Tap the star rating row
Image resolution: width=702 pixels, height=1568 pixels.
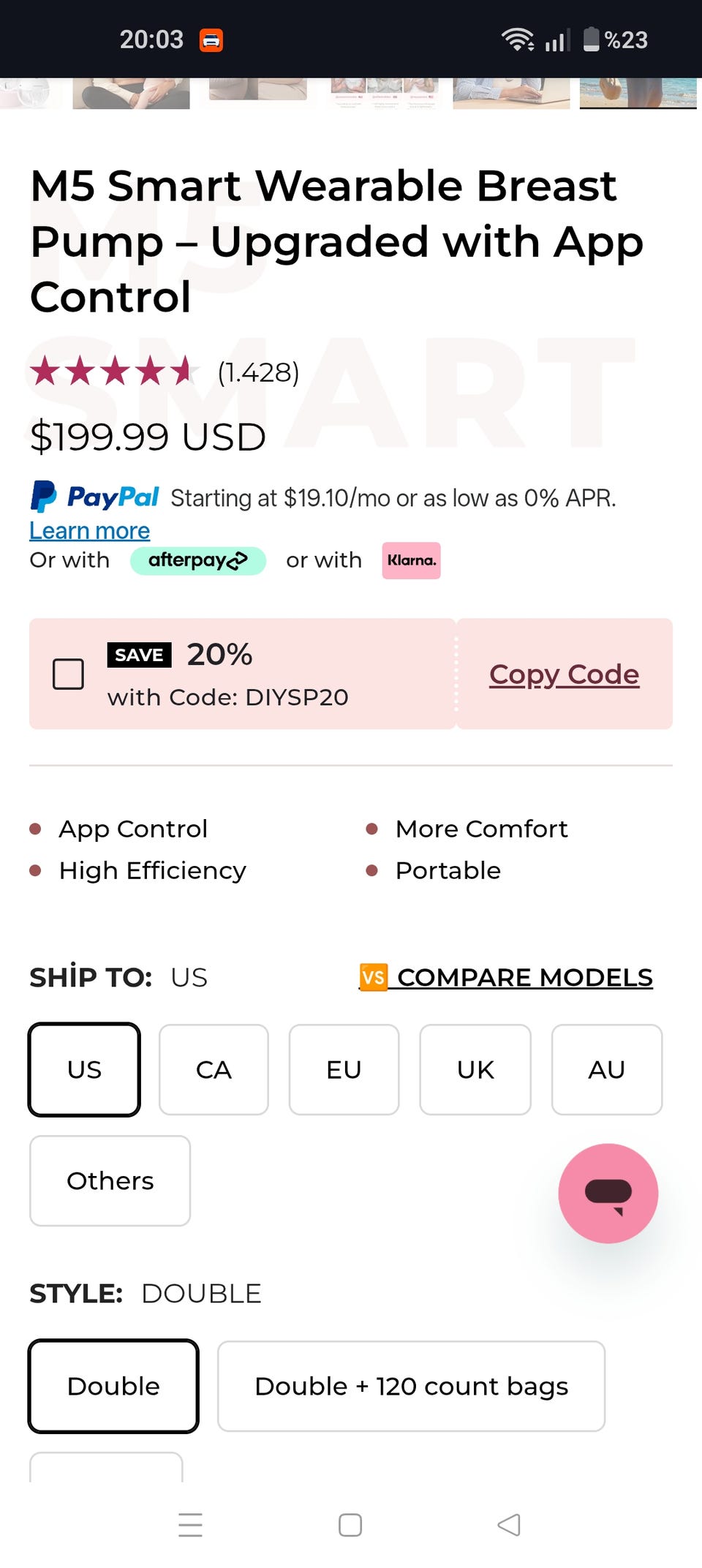(x=113, y=372)
